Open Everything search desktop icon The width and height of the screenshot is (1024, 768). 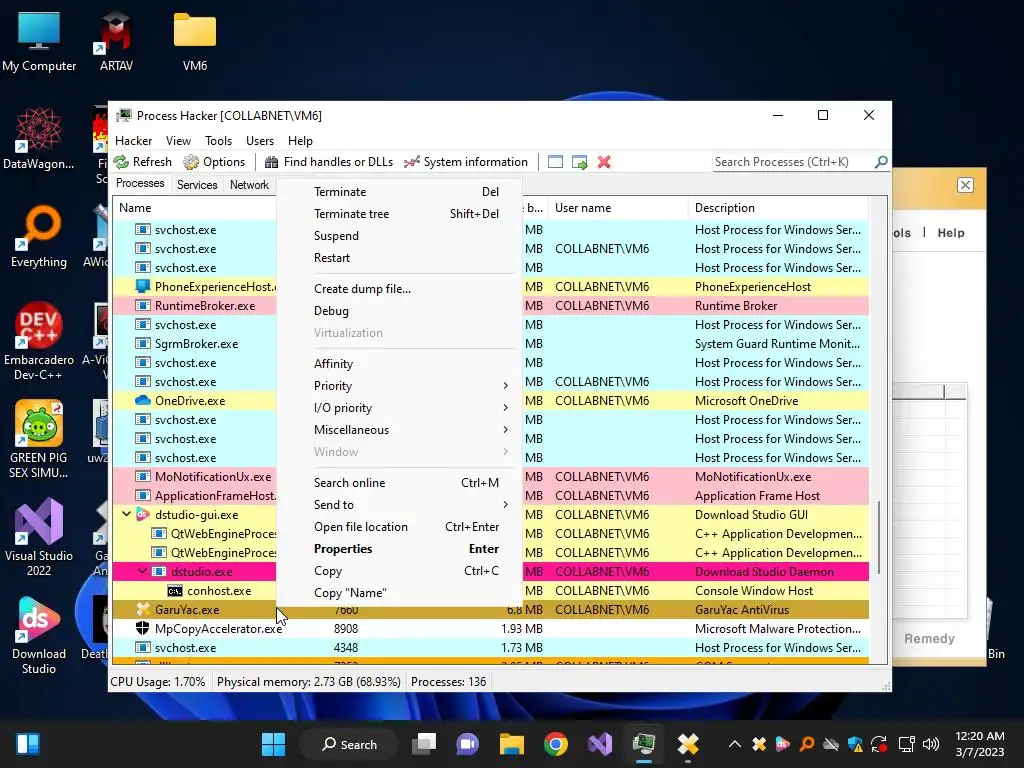click(39, 236)
